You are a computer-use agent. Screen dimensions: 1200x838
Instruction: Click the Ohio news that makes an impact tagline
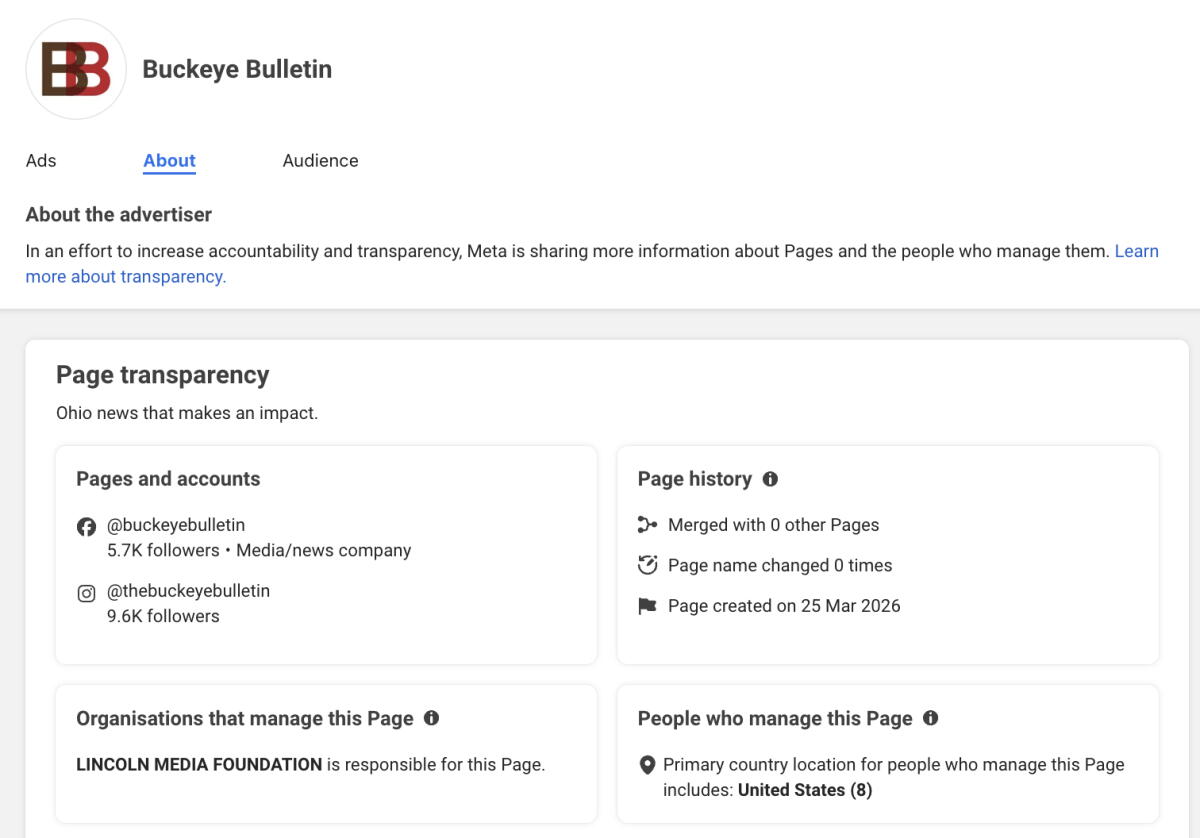187,413
